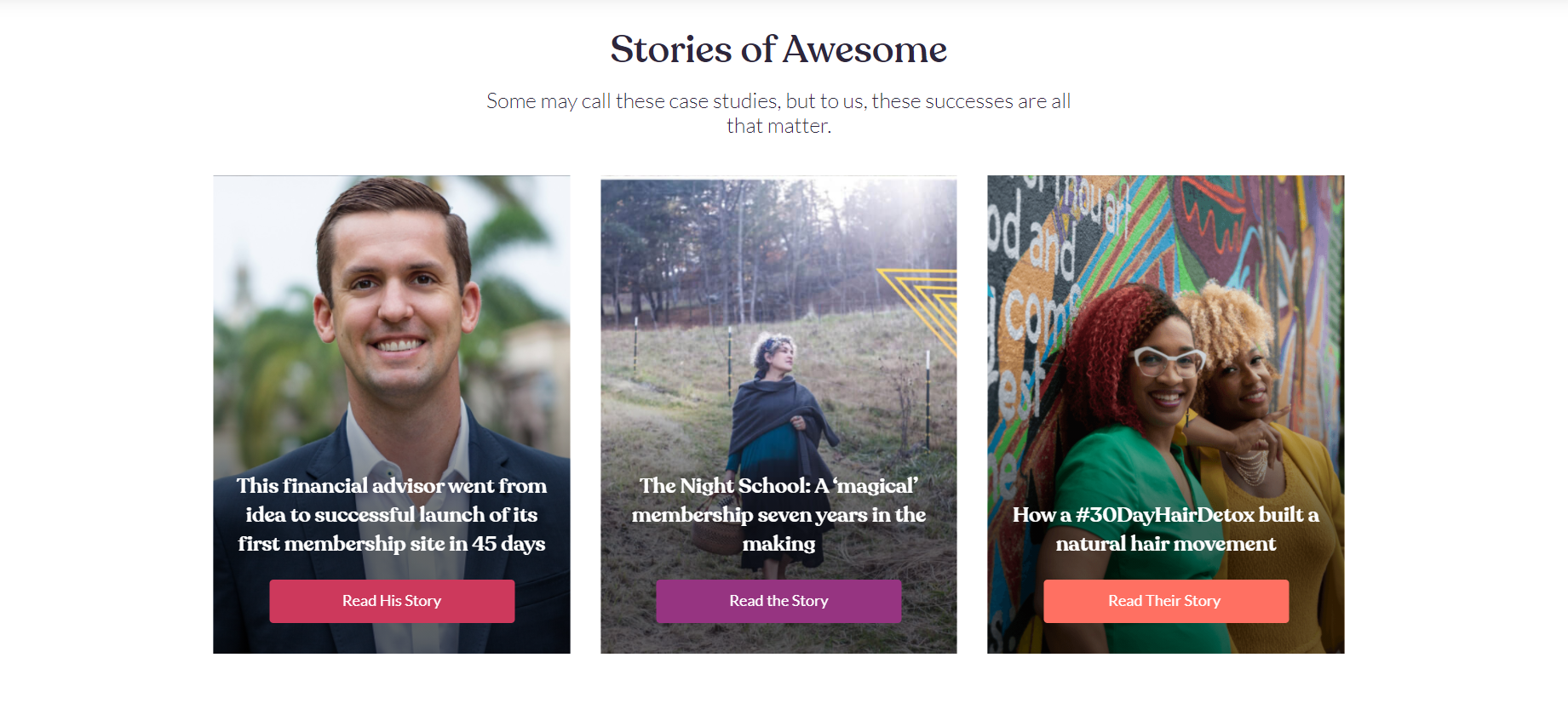Screen dimensions: 1568x709
Task: Open The Night School story headline
Action: 778,514
